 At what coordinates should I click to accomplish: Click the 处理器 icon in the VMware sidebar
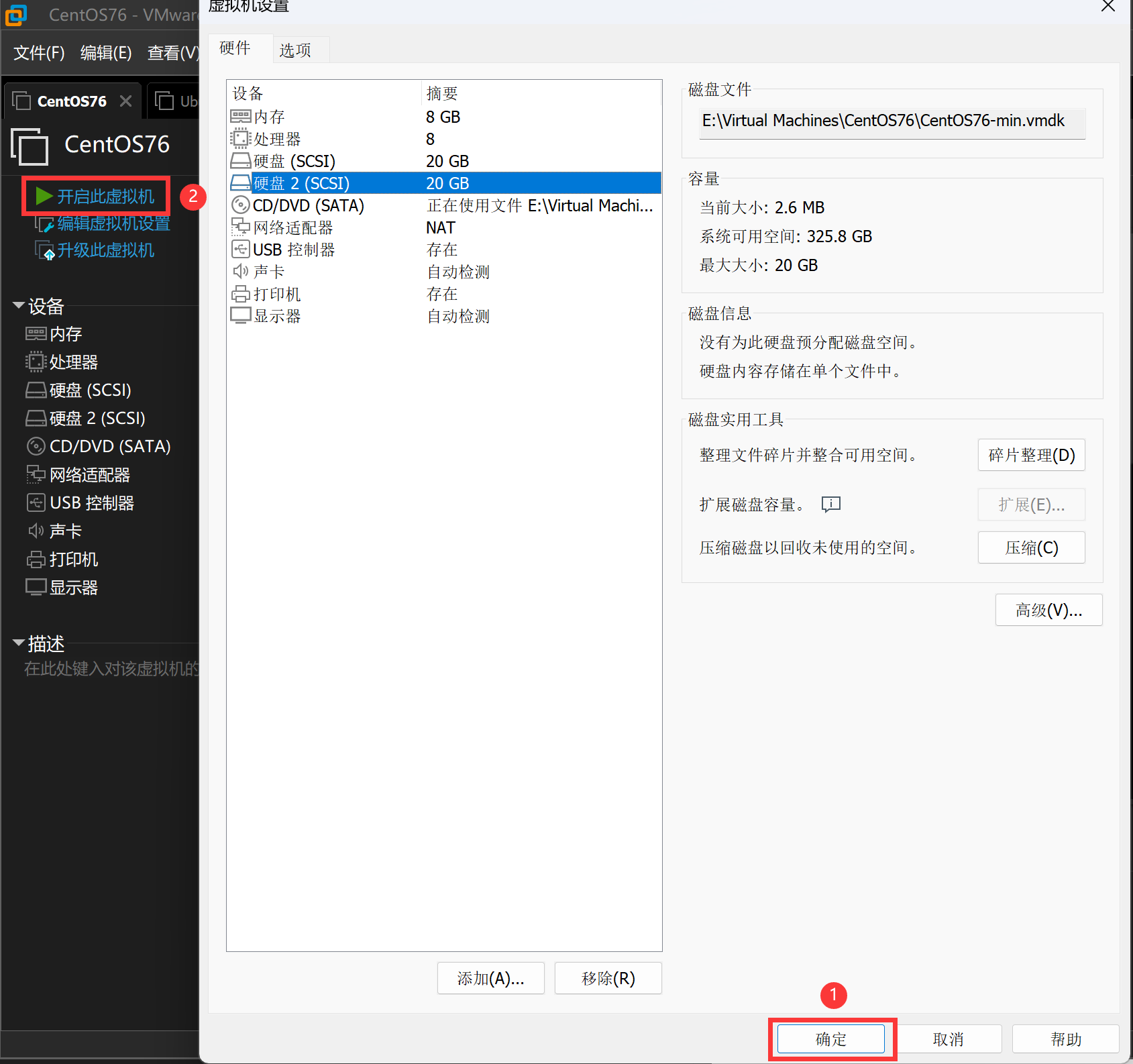tap(36, 362)
